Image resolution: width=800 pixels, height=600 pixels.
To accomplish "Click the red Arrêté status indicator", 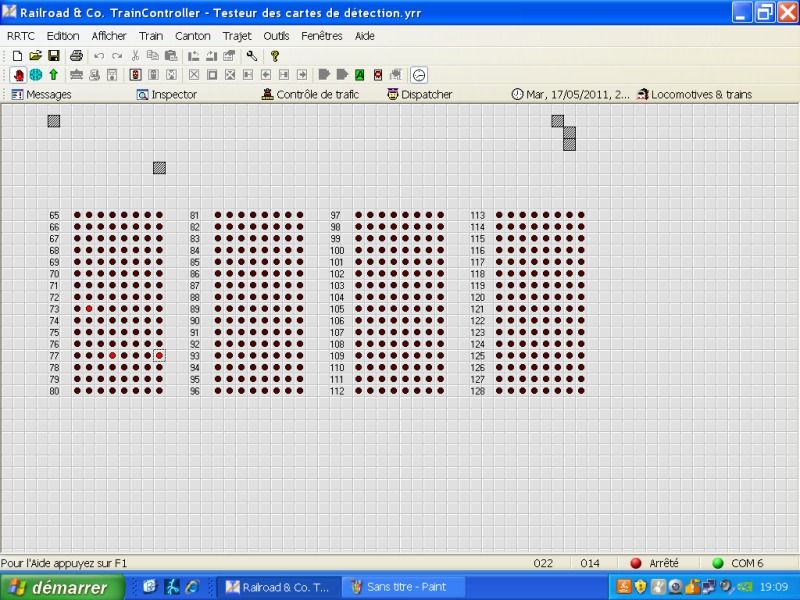I will (636, 563).
